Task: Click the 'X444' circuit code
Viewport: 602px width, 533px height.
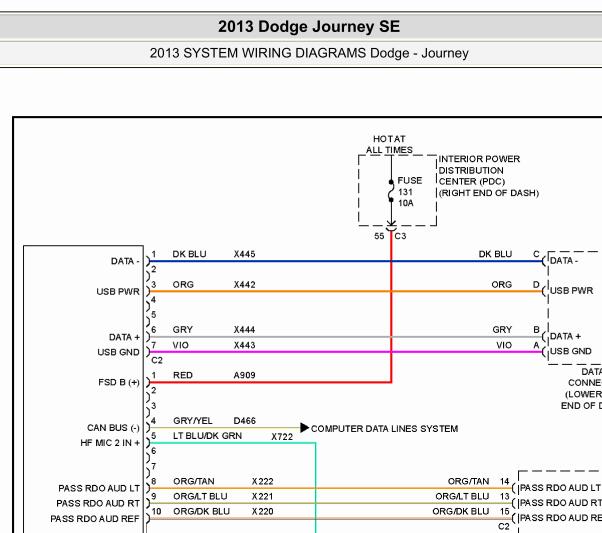Action: point(245,330)
